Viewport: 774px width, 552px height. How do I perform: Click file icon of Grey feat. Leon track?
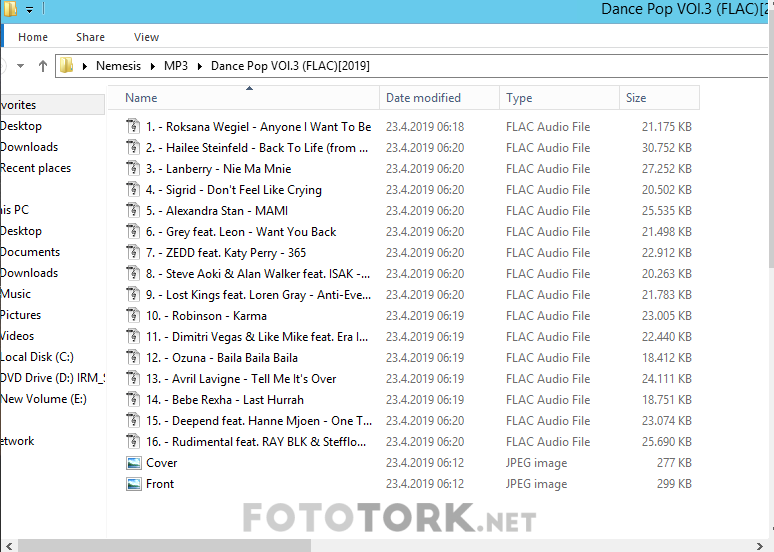tap(133, 231)
